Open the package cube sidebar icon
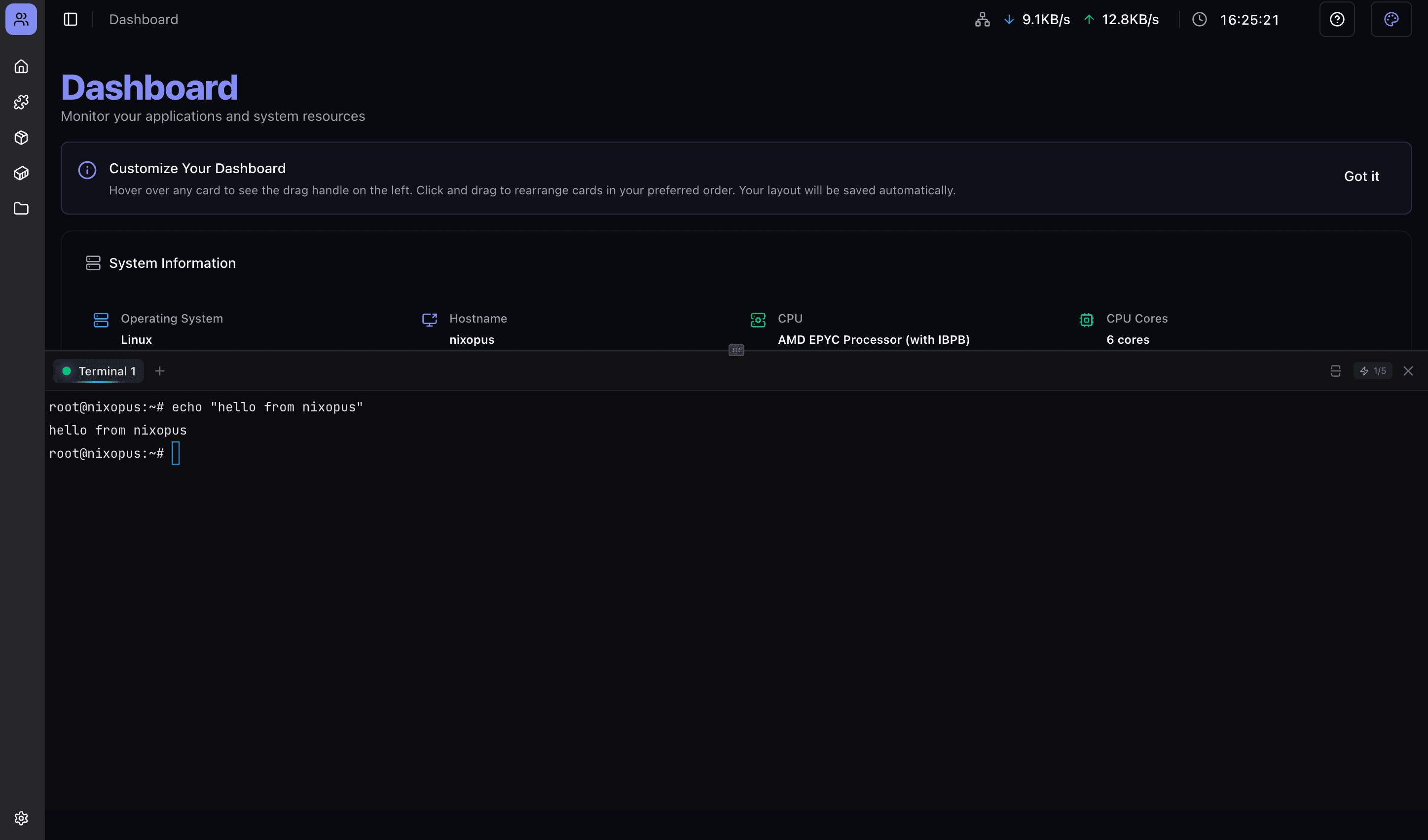 [x=21, y=138]
